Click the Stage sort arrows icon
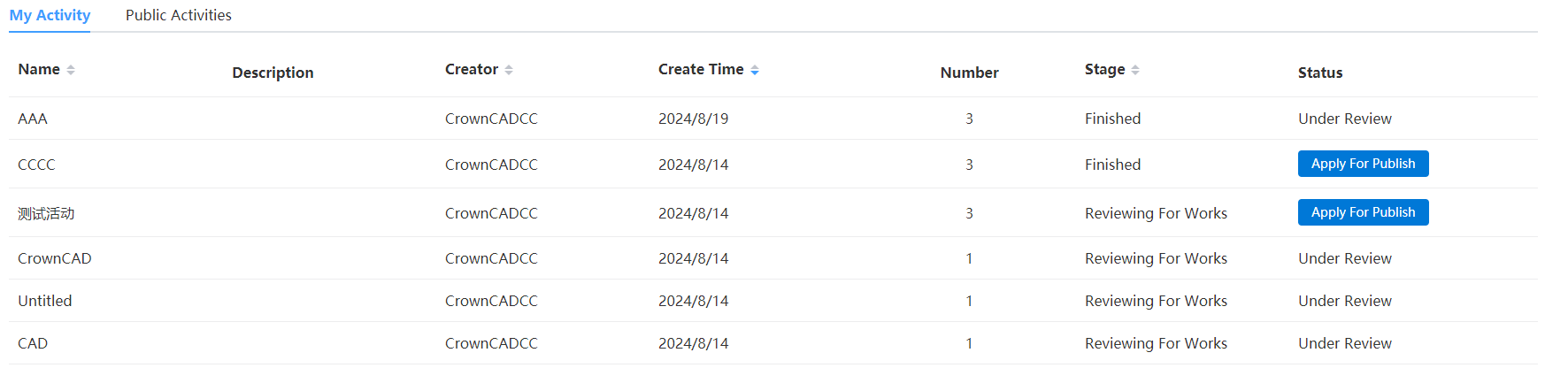 point(1135,70)
